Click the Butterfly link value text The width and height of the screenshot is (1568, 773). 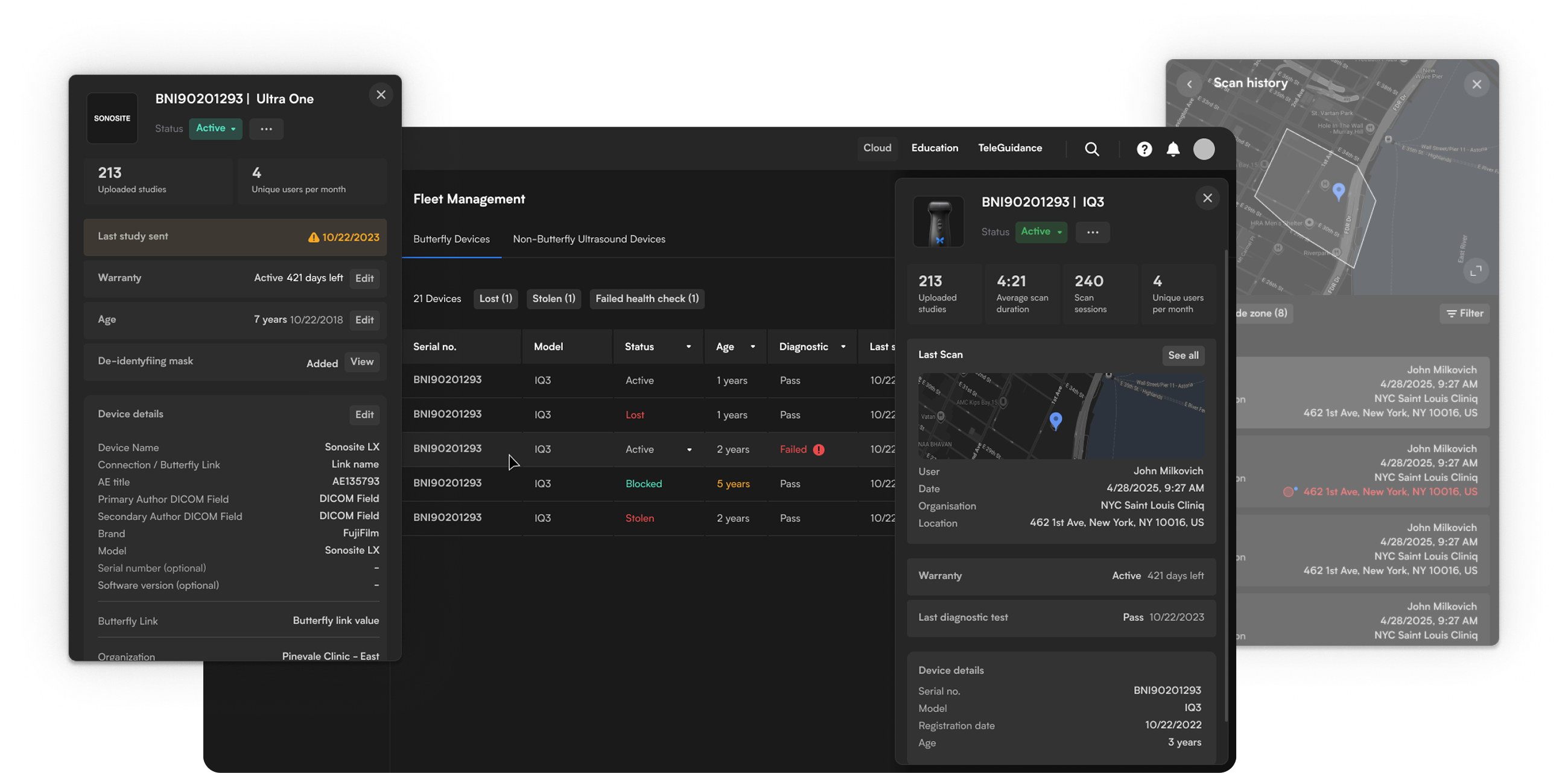(x=336, y=621)
